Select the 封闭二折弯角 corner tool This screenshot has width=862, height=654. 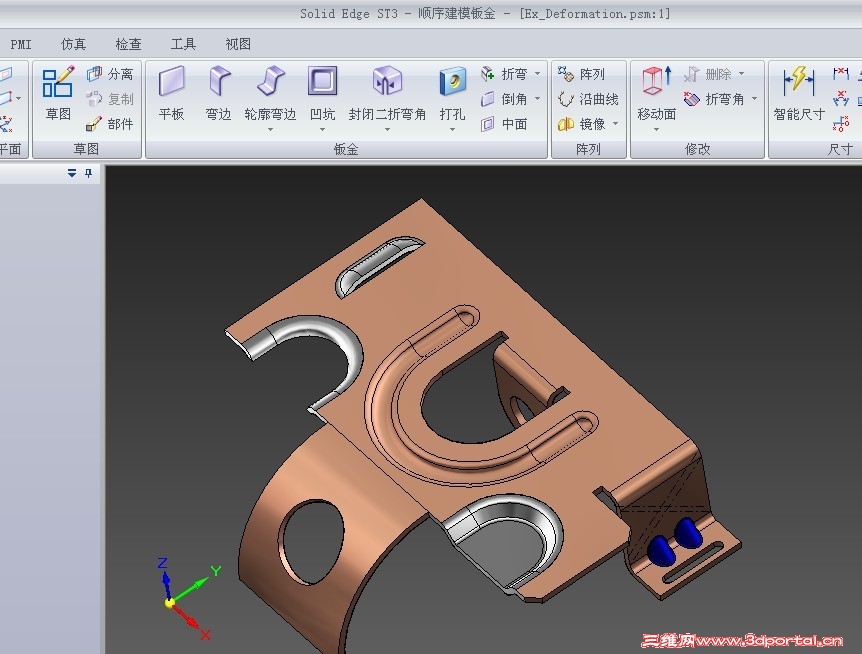point(387,93)
